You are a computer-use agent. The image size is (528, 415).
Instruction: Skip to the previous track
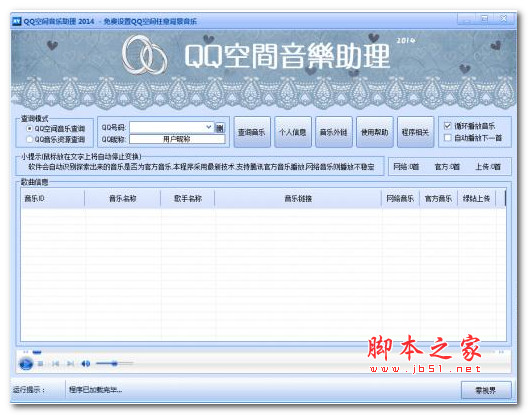(x=56, y=364)
